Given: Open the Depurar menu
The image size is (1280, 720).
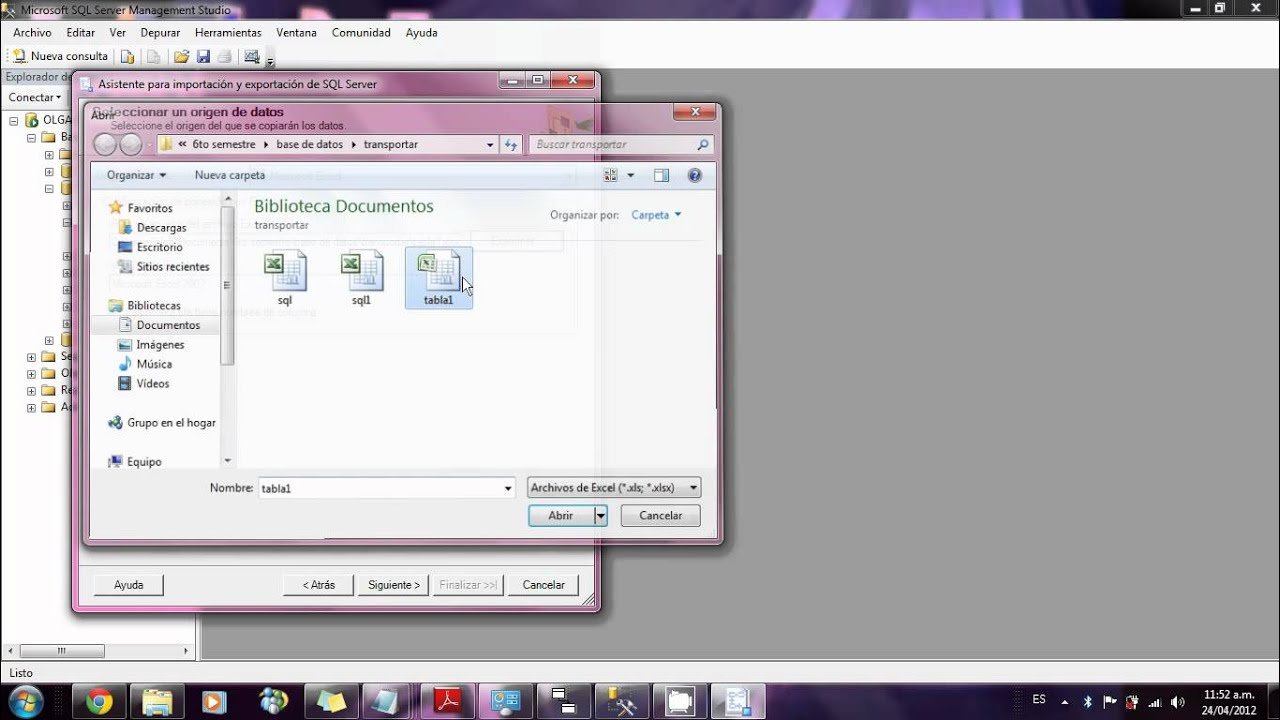Looking at the screenshot, I should 160,32.
